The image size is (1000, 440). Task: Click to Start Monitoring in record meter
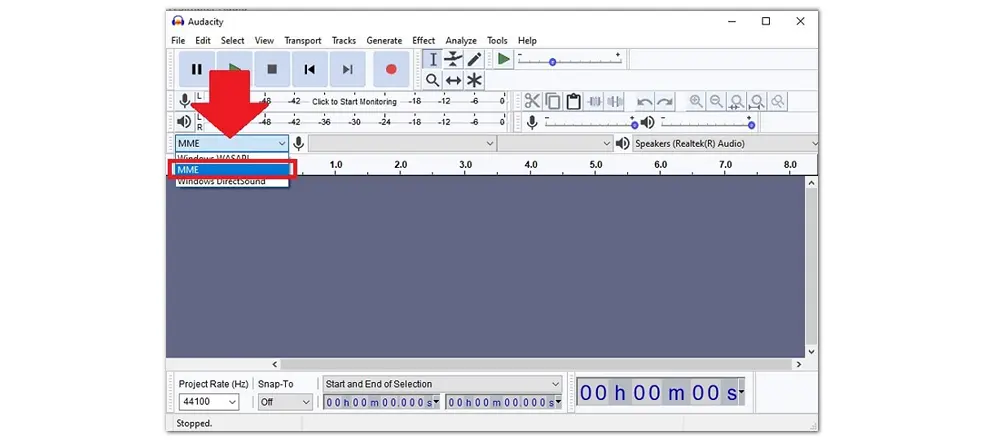click(x=354, y=101)
